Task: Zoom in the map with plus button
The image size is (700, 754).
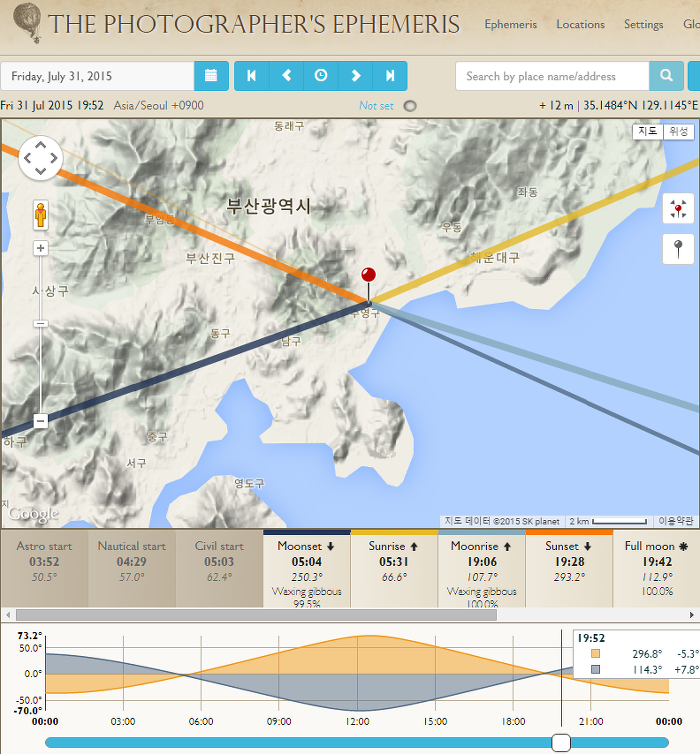Action: [41, 248]
